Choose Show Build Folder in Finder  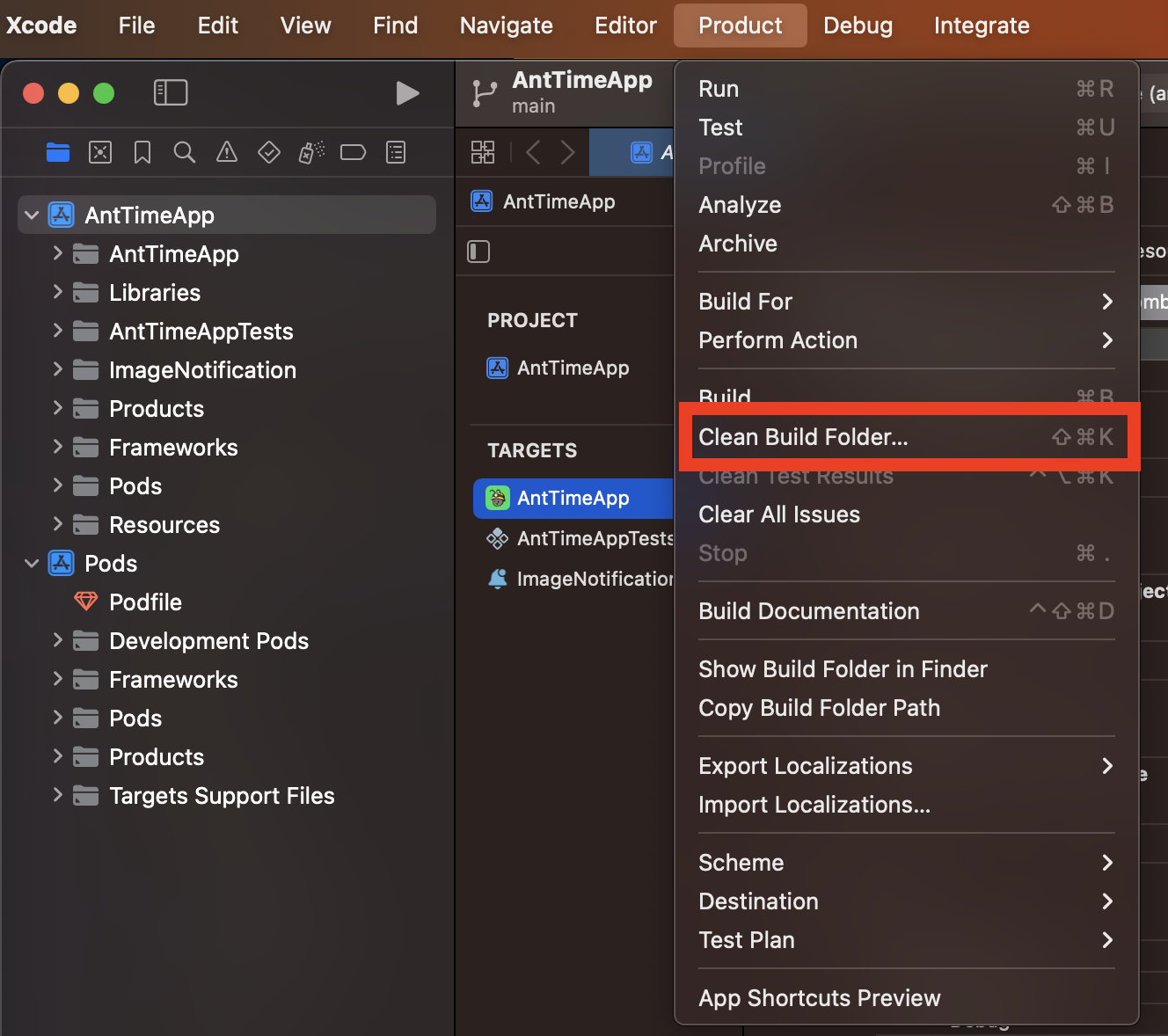[906, 669]
